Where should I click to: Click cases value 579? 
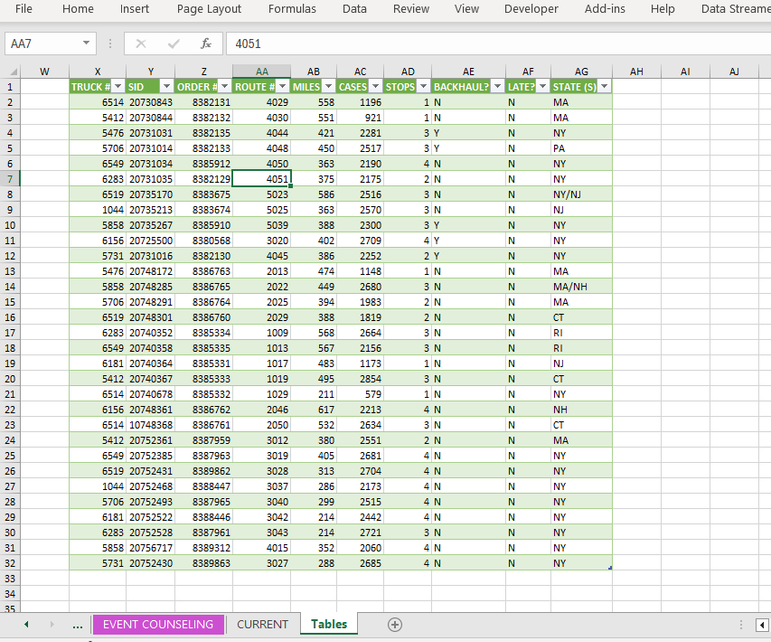(360, 394)
